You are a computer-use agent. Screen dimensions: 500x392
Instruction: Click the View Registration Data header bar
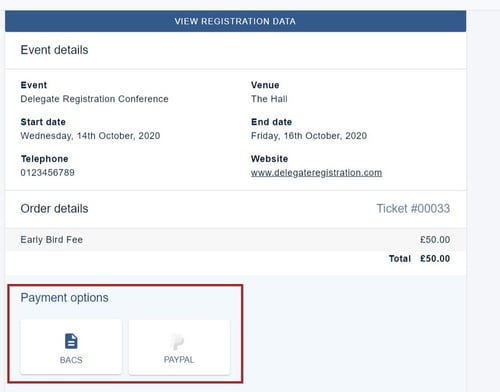tap(235, 21)
